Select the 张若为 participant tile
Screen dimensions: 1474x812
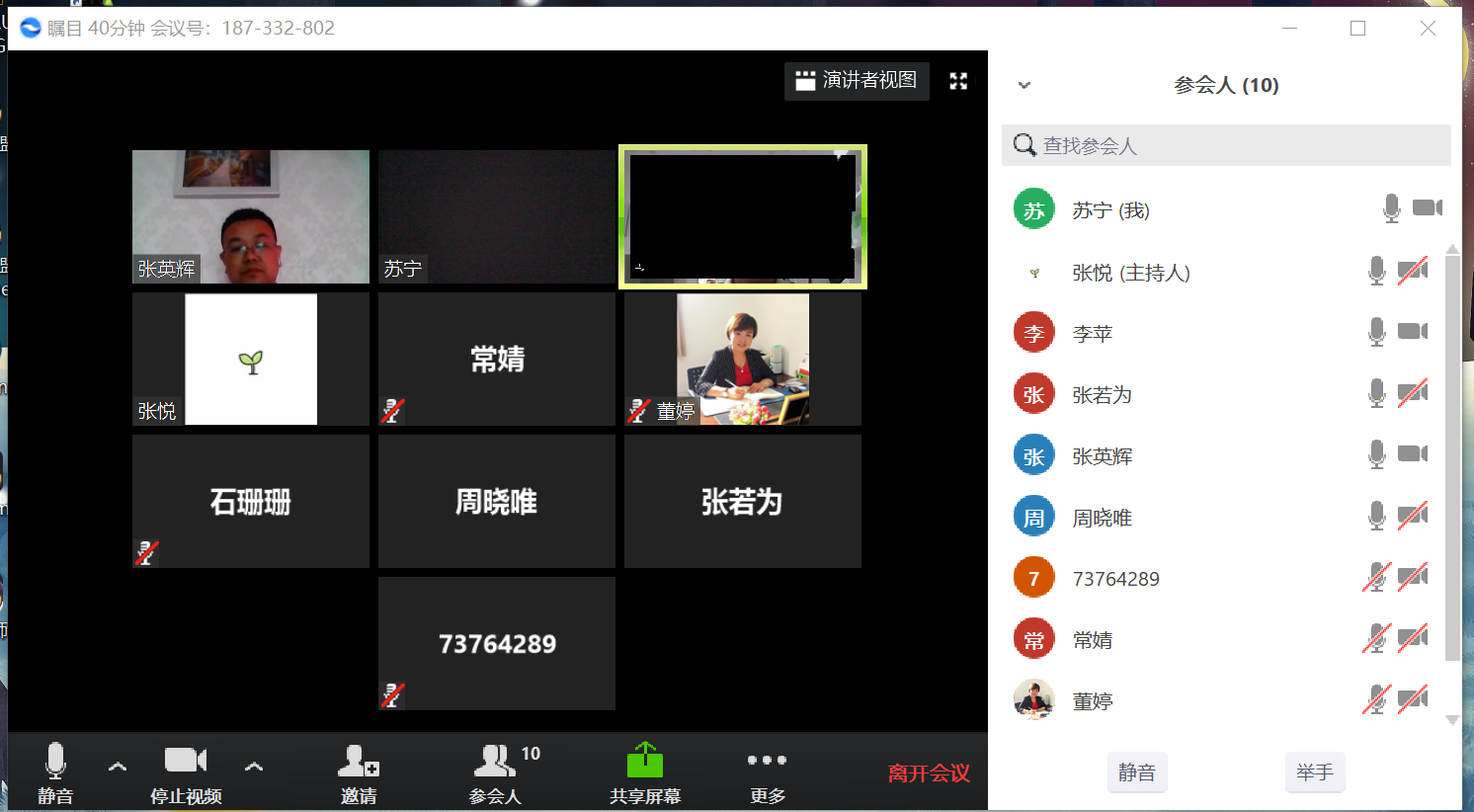coord(743,501)
